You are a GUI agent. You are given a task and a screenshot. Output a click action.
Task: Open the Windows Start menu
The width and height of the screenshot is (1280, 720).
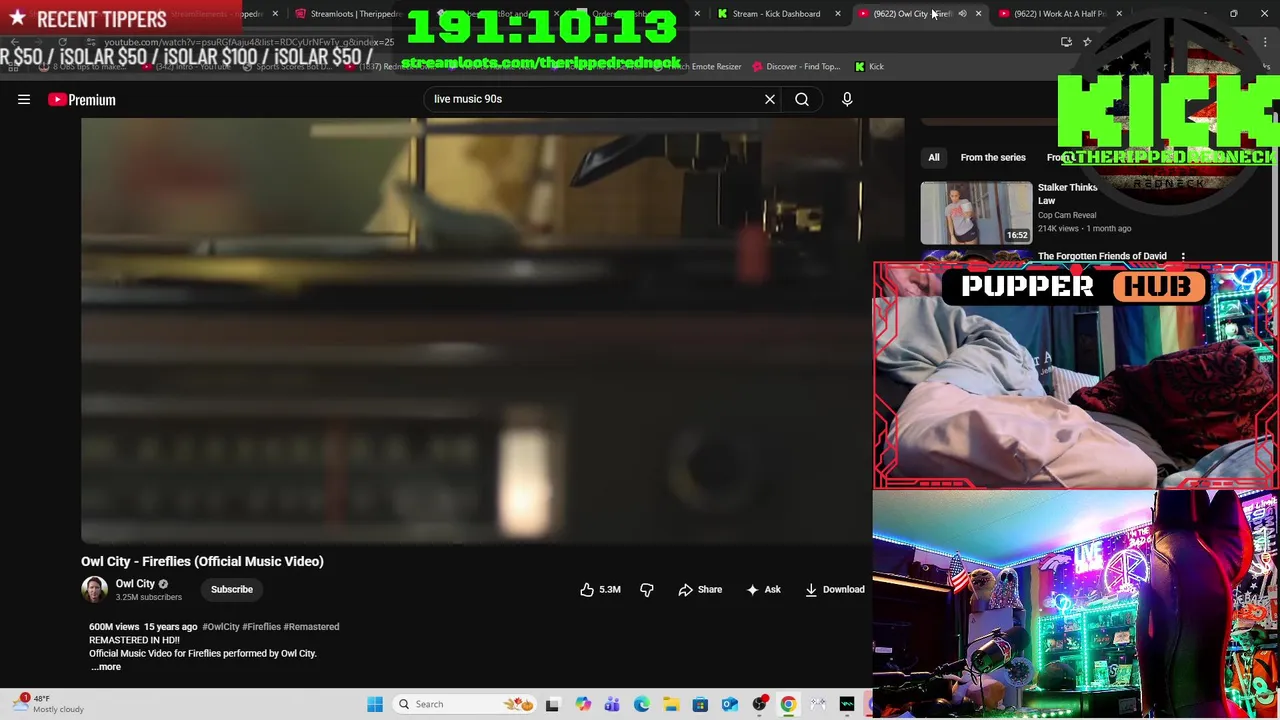coord(375,704)
